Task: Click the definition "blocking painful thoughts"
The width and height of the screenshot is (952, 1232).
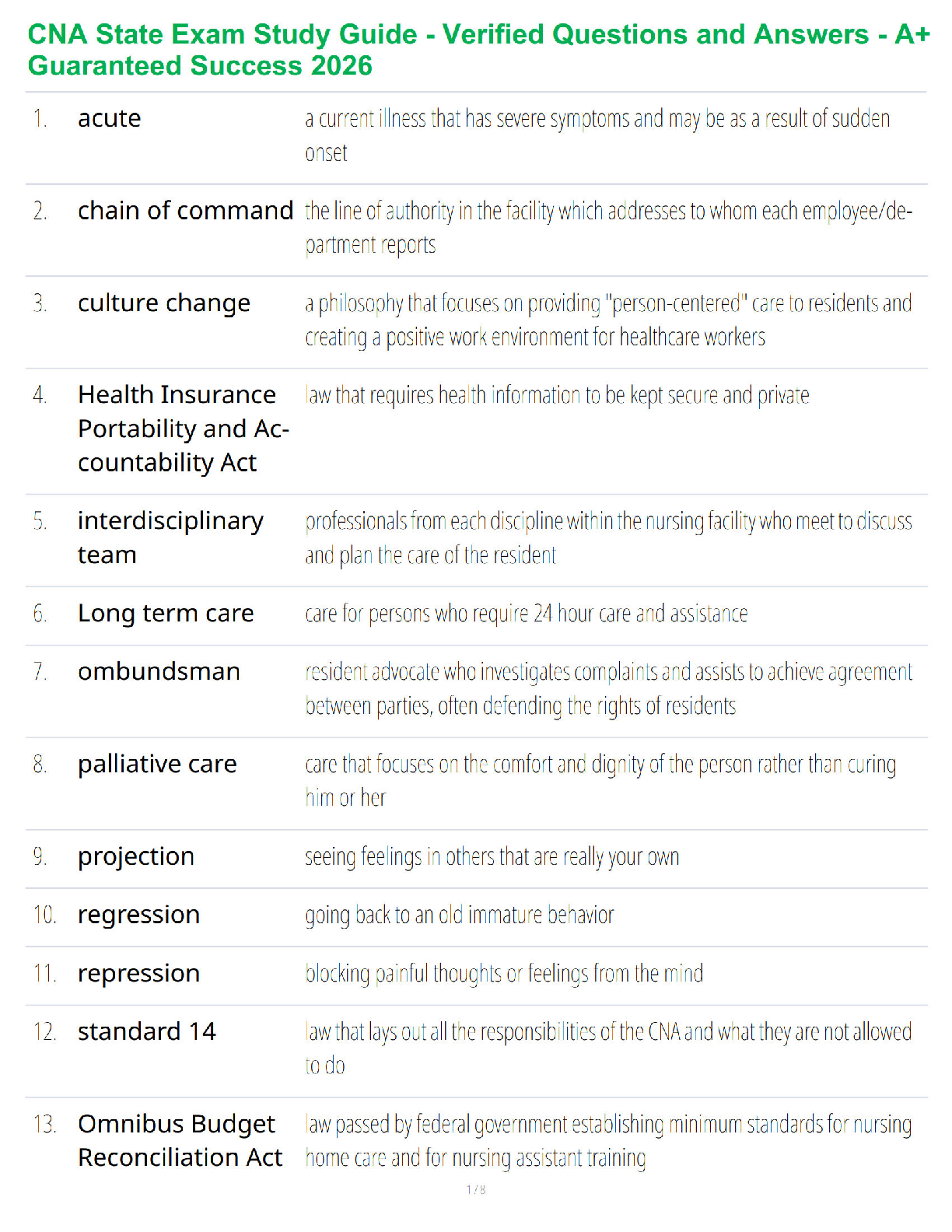Action: click(x=504, y=974)
